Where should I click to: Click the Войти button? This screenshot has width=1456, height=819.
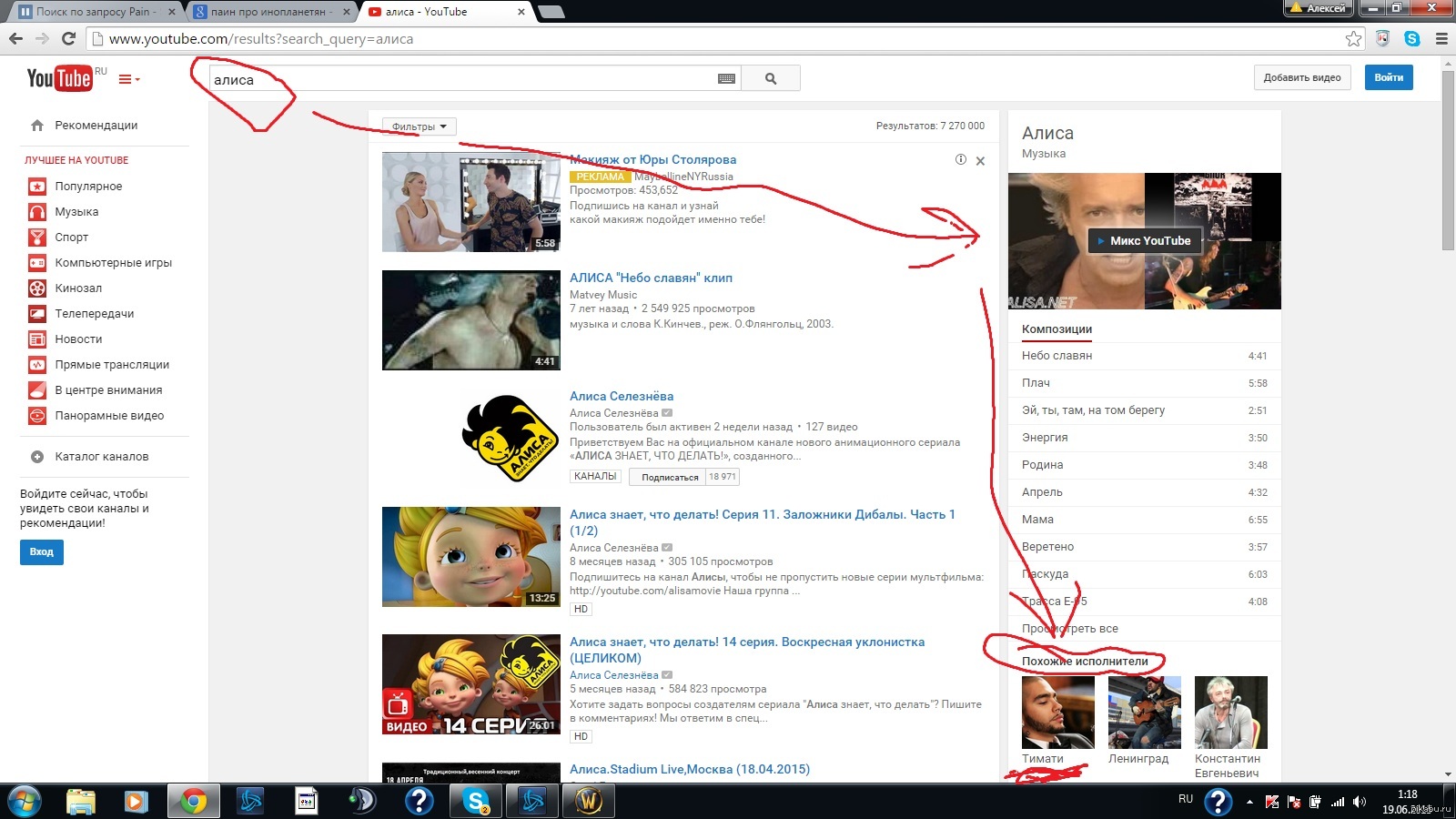click(1388, 78)
